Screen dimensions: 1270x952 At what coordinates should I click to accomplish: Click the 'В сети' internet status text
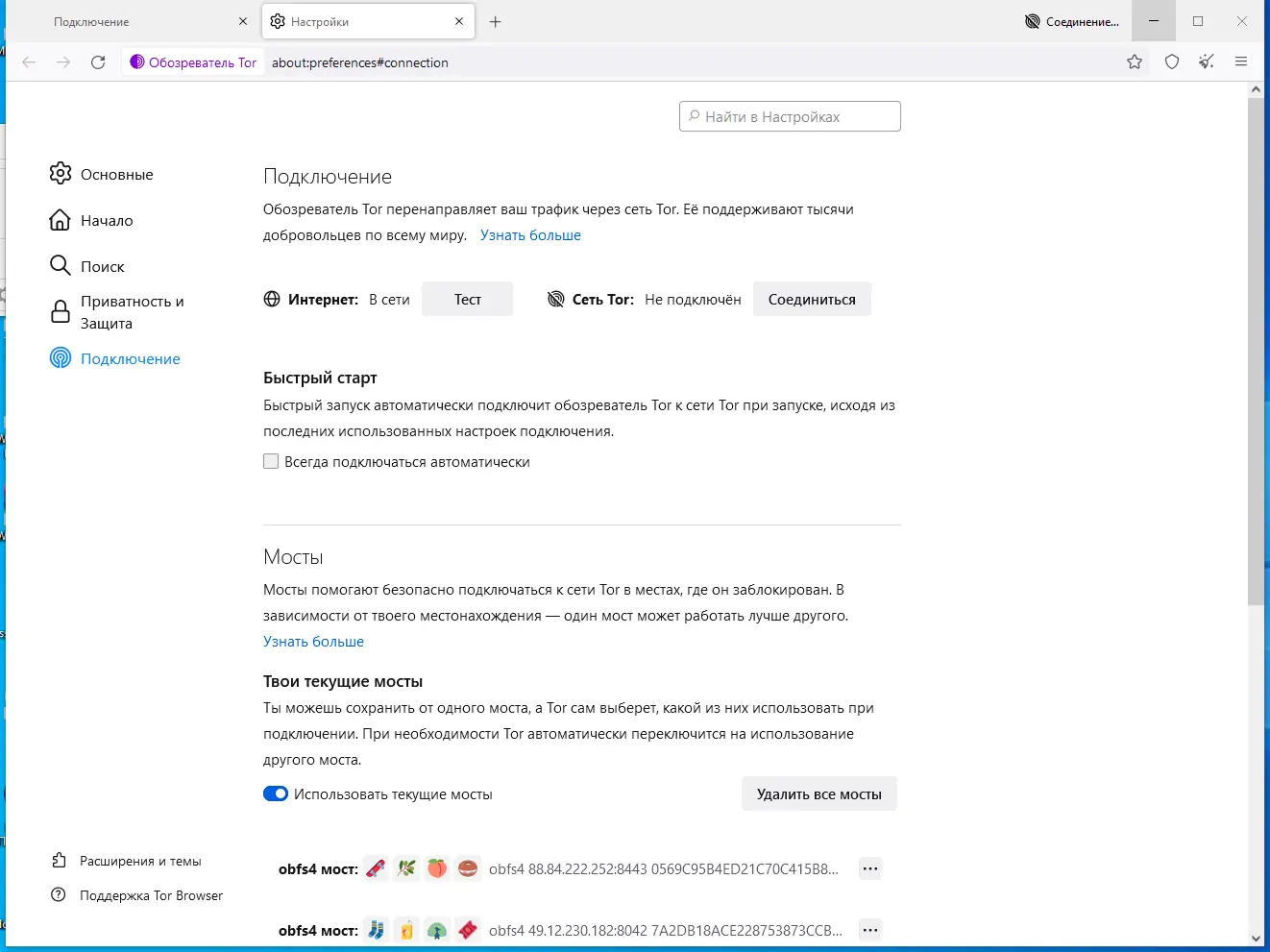click(389, 300)
